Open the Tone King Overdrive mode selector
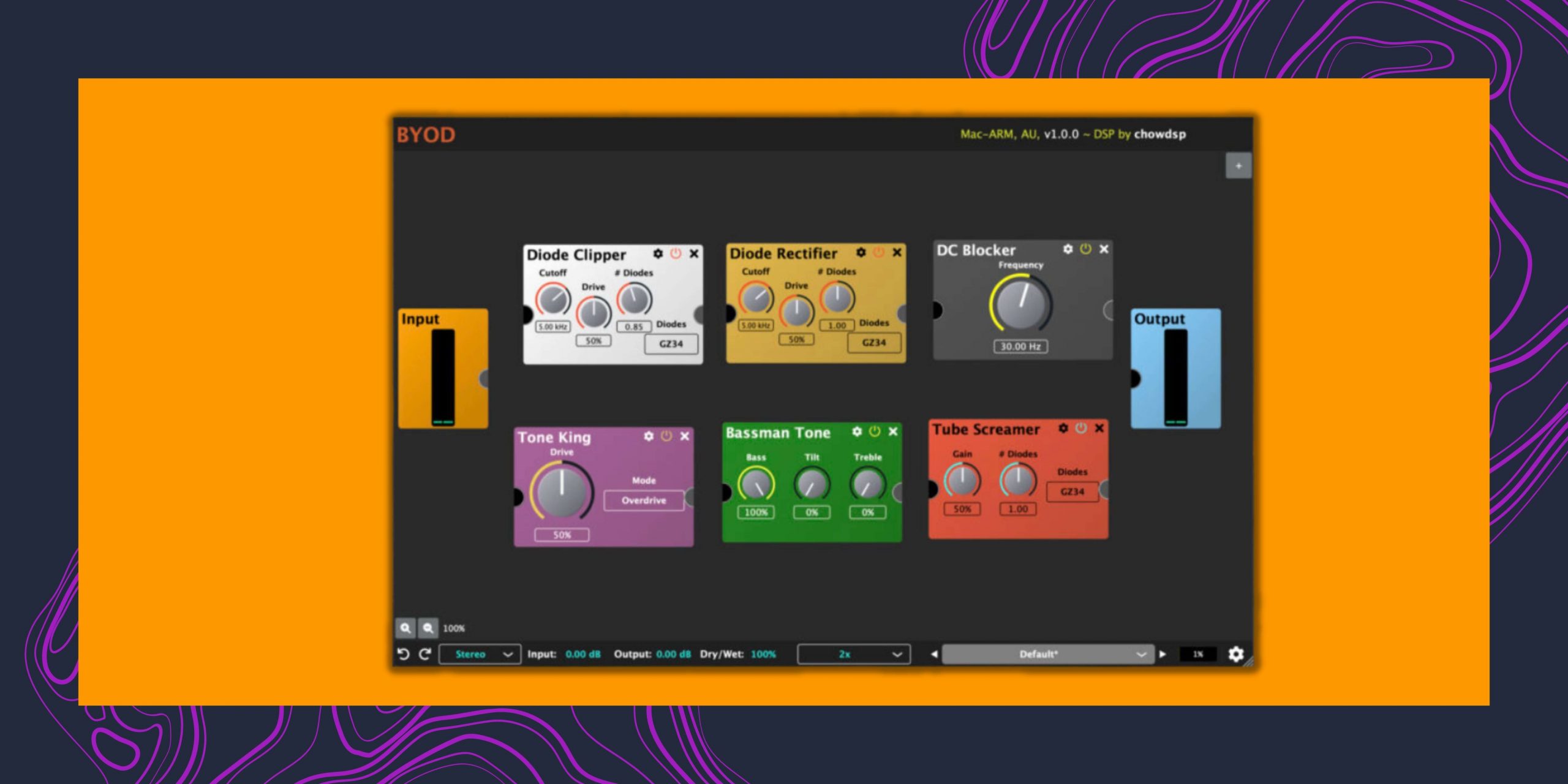This screenshot has width=1568, height=784. tap(644, 500)
